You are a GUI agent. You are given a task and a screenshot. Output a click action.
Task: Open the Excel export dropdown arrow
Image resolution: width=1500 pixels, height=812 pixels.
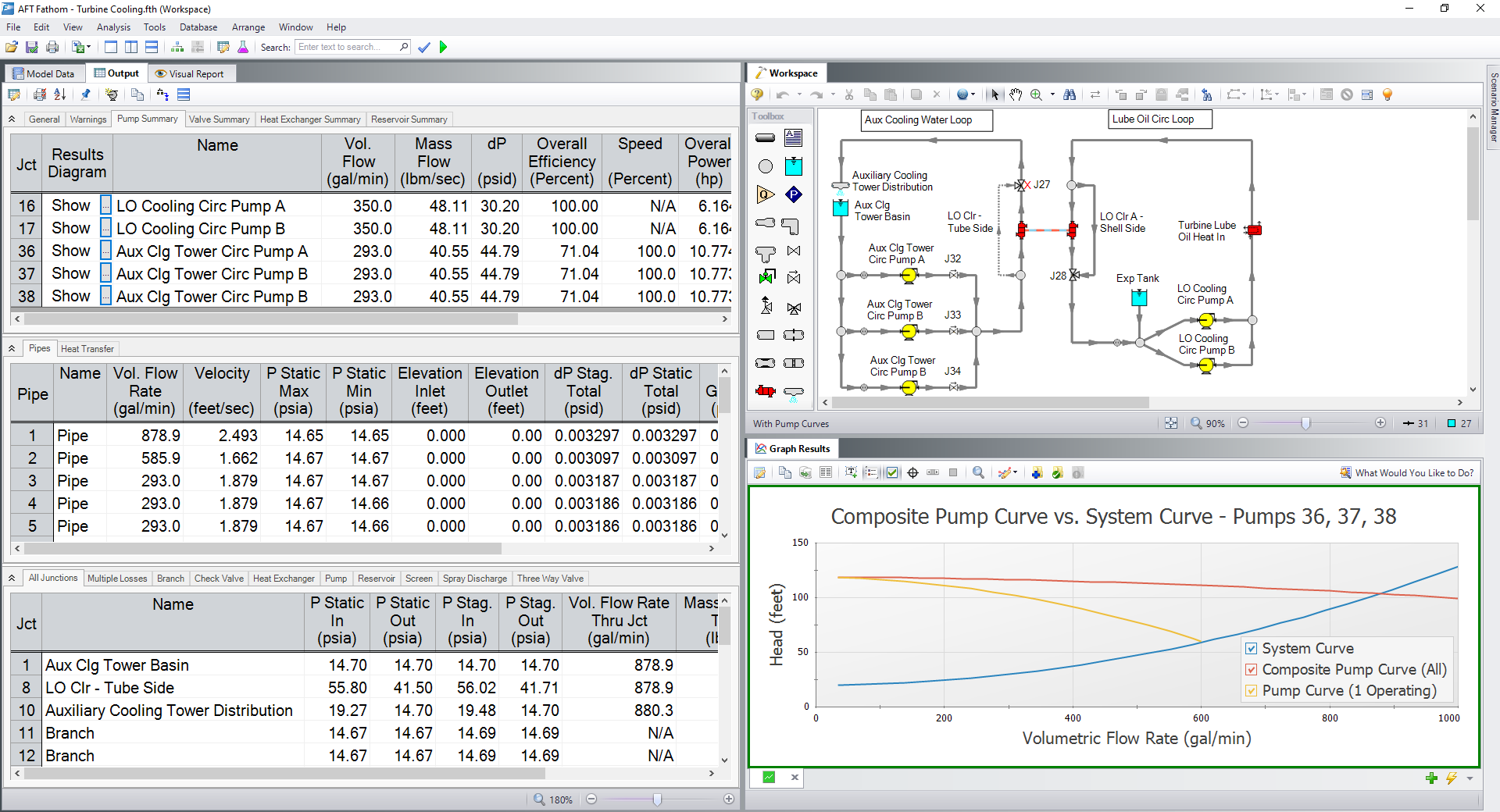89,48
